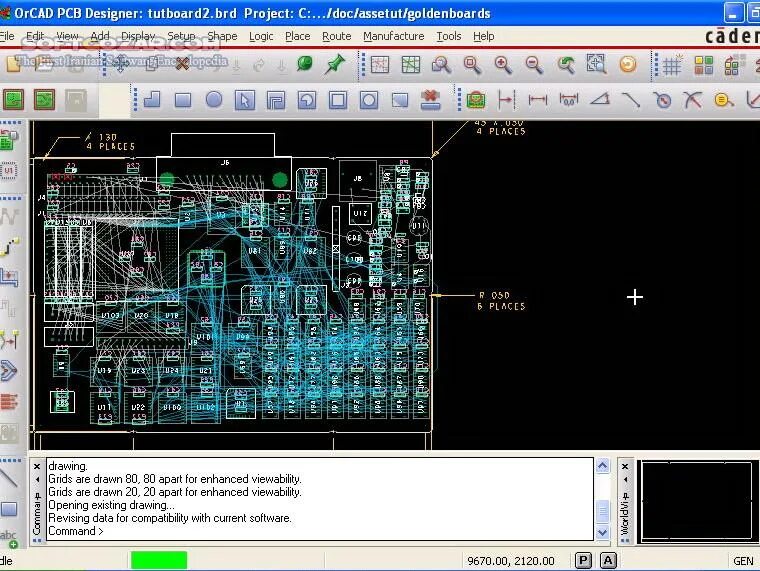Screen dimensions: 760x571
Task: Toggle the grid display icon
Action: coord(672,64)
